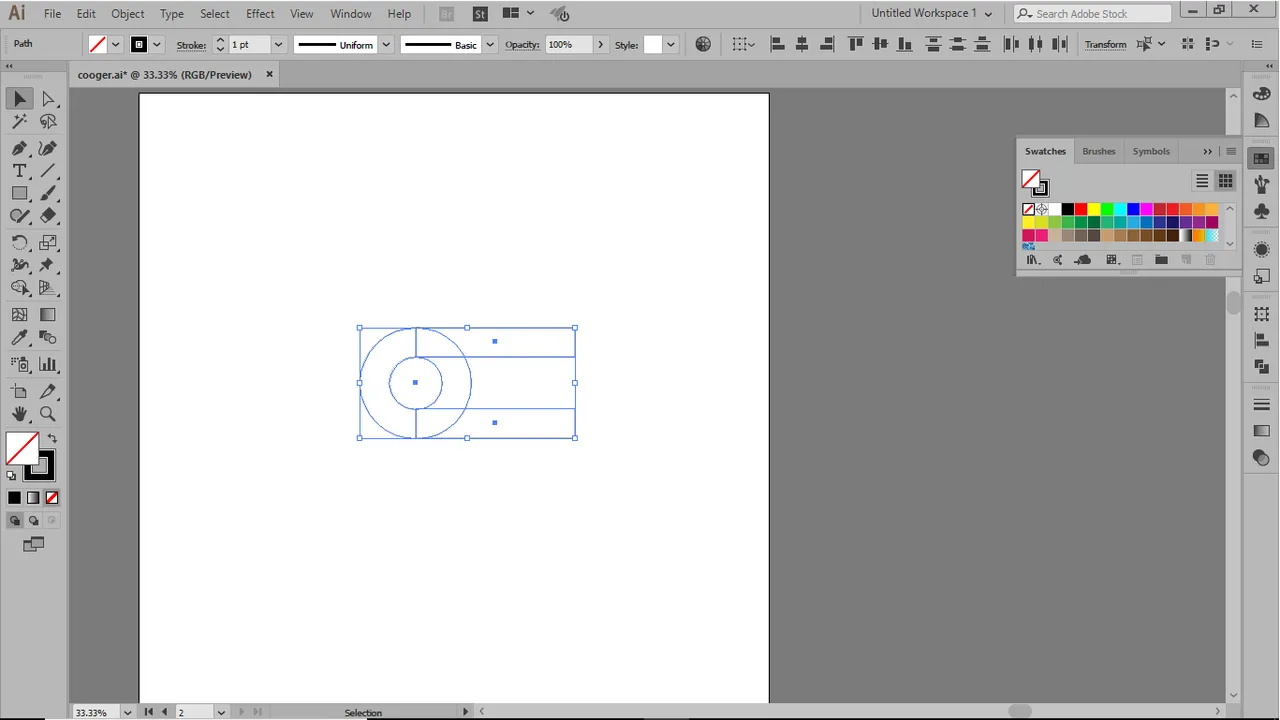Open Uniform width profile dropdown
The height and width of the screenshot is (720, 1280).
[385, 44]
